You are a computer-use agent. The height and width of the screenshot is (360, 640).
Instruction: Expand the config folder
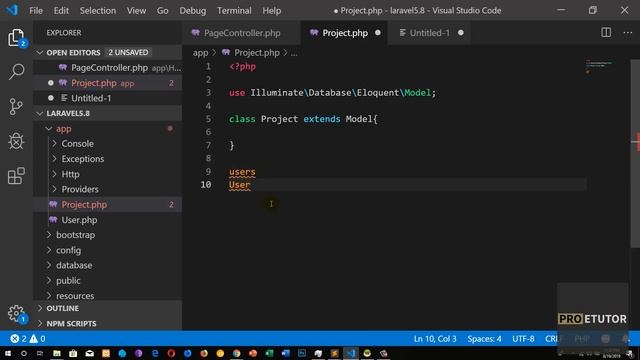[49, 250]
